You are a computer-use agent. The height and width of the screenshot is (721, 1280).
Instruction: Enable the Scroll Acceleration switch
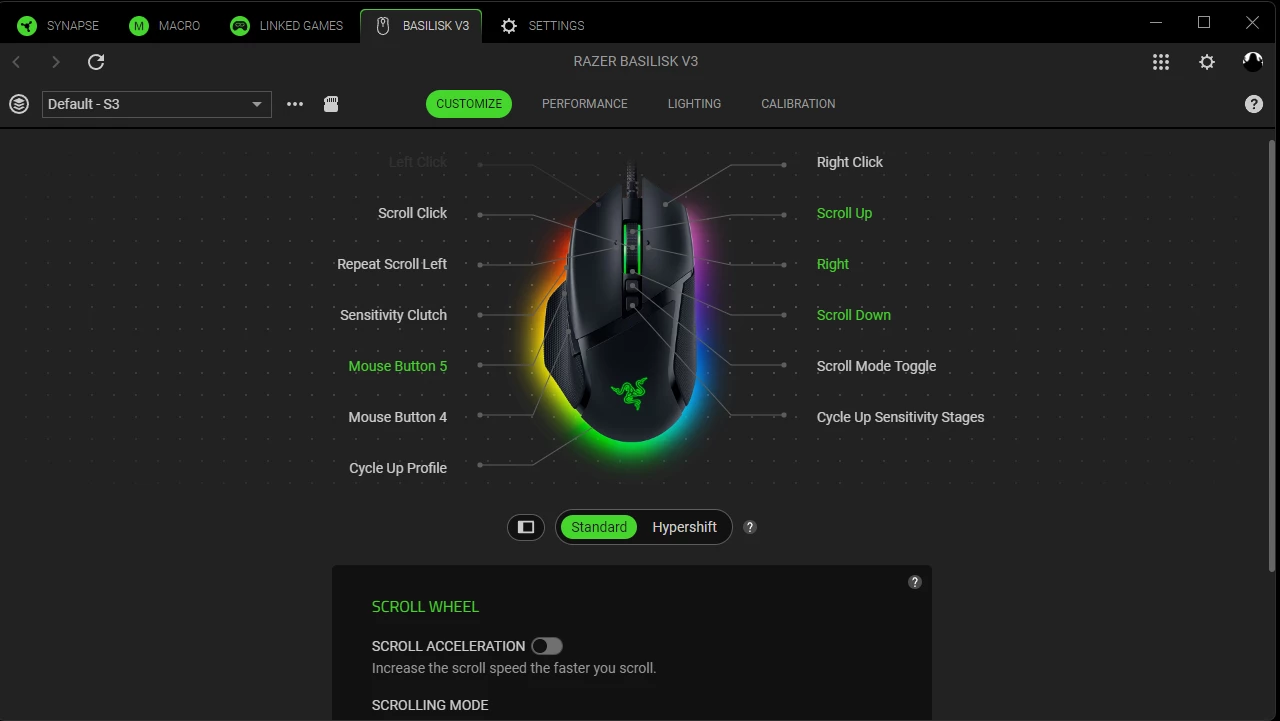pyautogui.click(x=547, y=646)
